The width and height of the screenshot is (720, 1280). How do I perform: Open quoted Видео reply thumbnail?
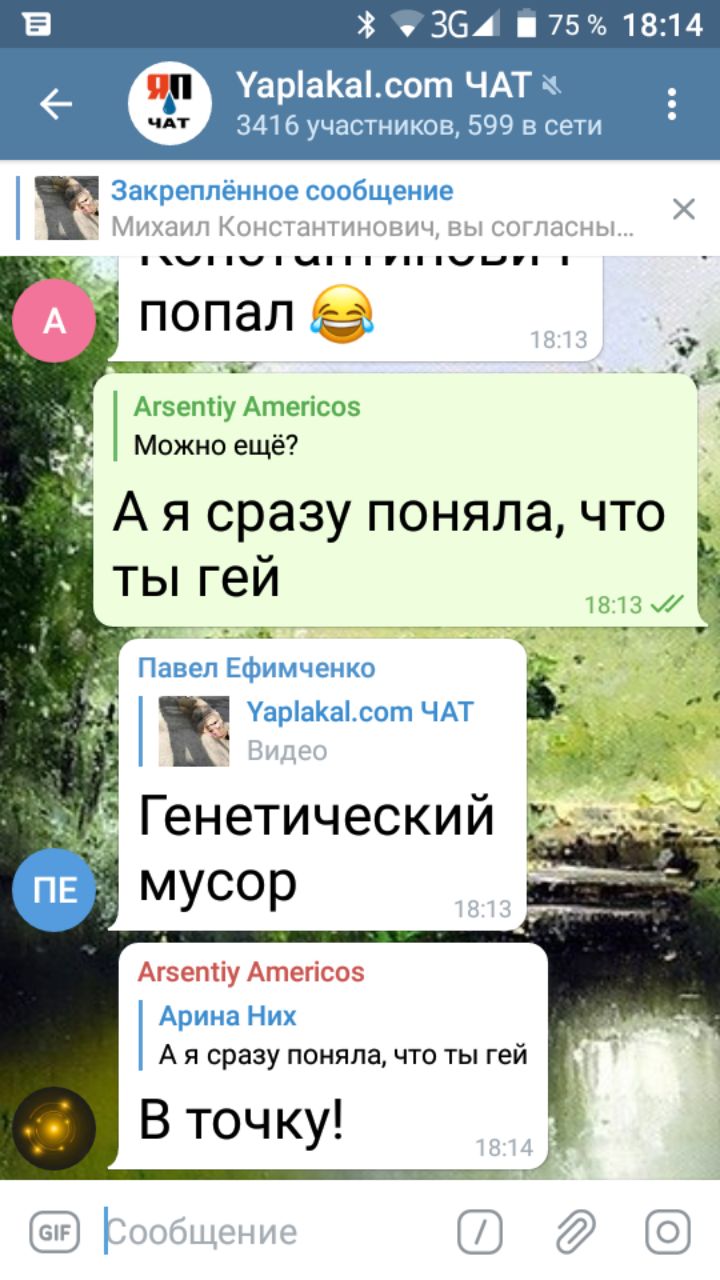(x=194, y=731)
